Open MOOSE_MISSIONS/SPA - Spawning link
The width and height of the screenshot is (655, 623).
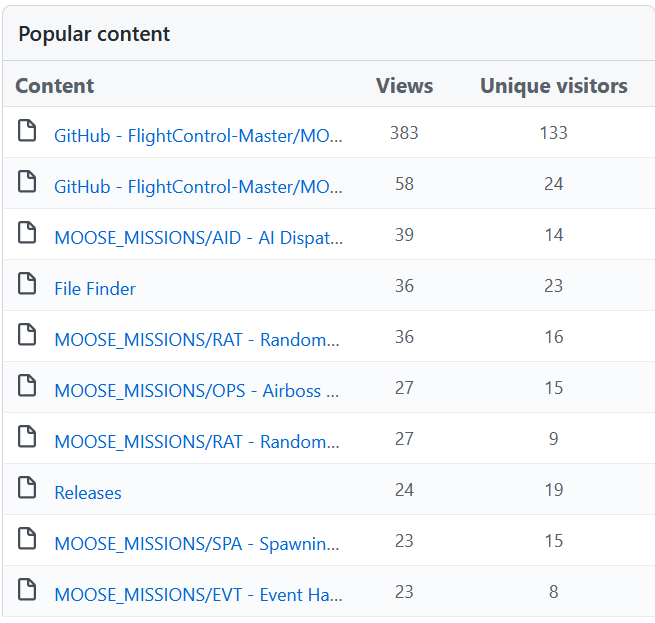coord(197,544)
